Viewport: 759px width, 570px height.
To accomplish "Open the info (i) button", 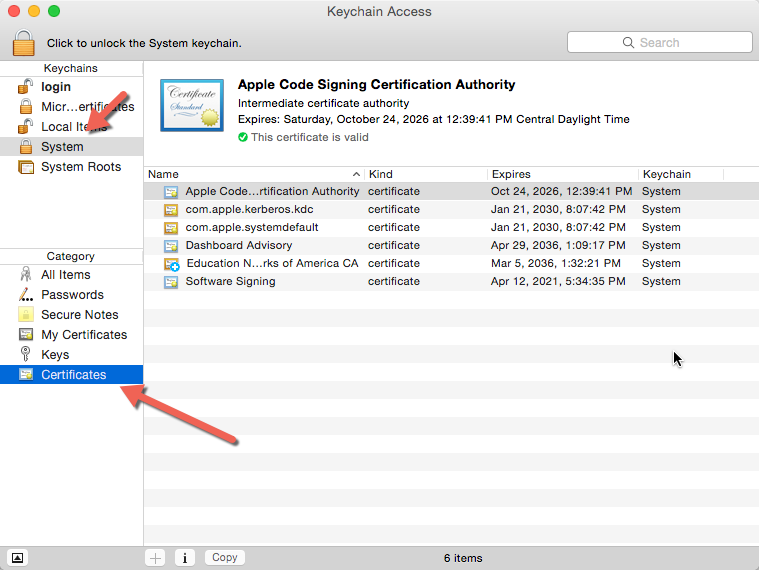I will (185, 558).
